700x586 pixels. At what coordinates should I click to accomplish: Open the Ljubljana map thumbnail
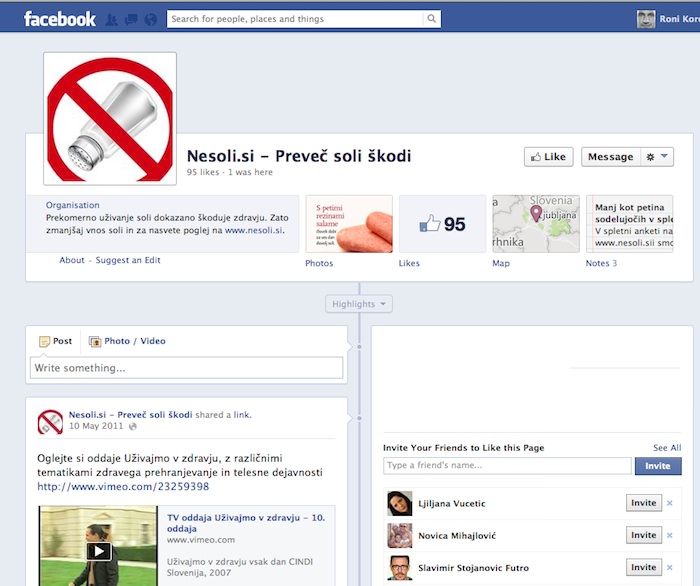pyautogui.click(x=536, y=224)
